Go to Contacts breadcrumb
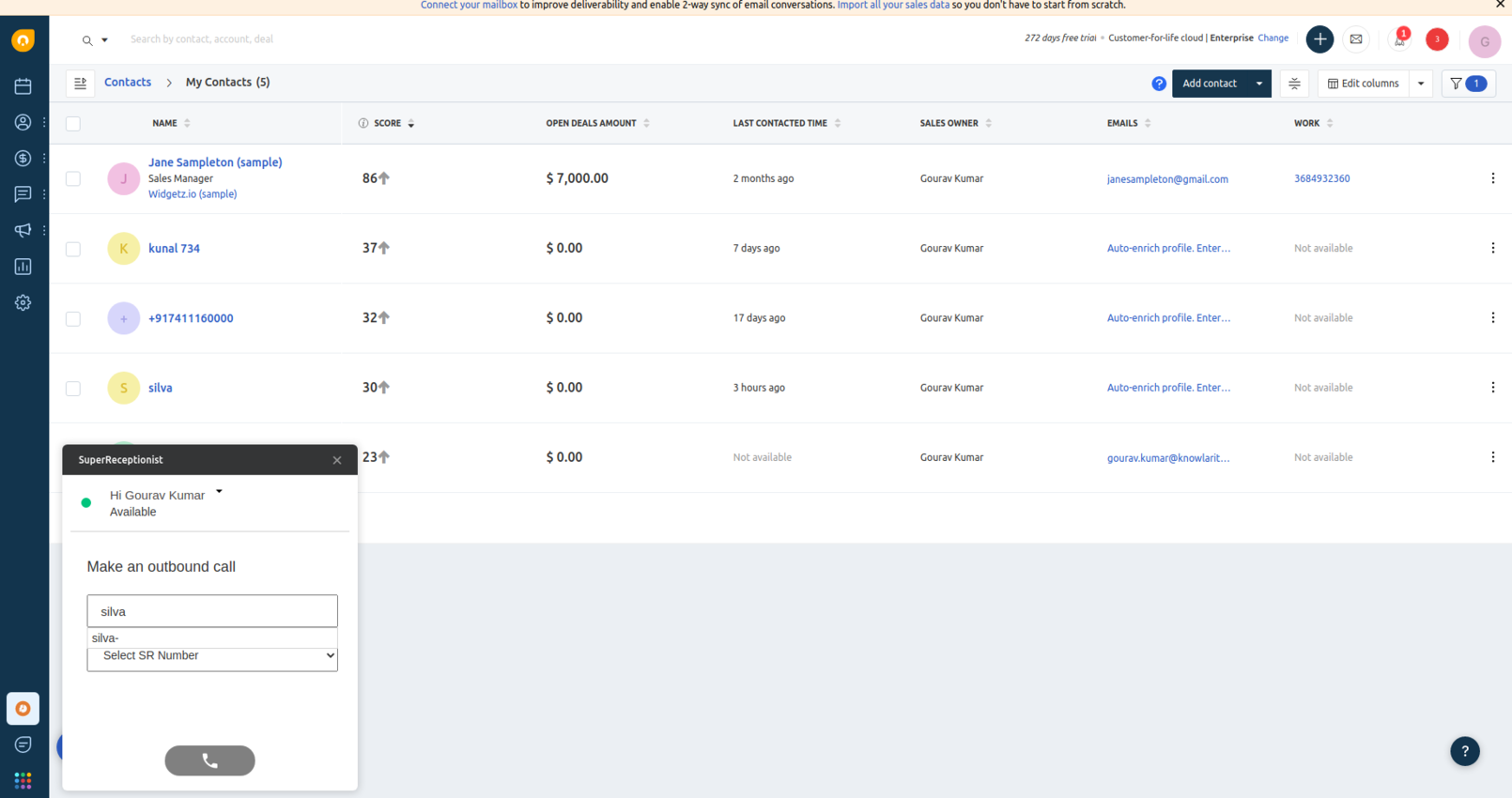This screenshot has height=798, width=1512. [128, 83]
